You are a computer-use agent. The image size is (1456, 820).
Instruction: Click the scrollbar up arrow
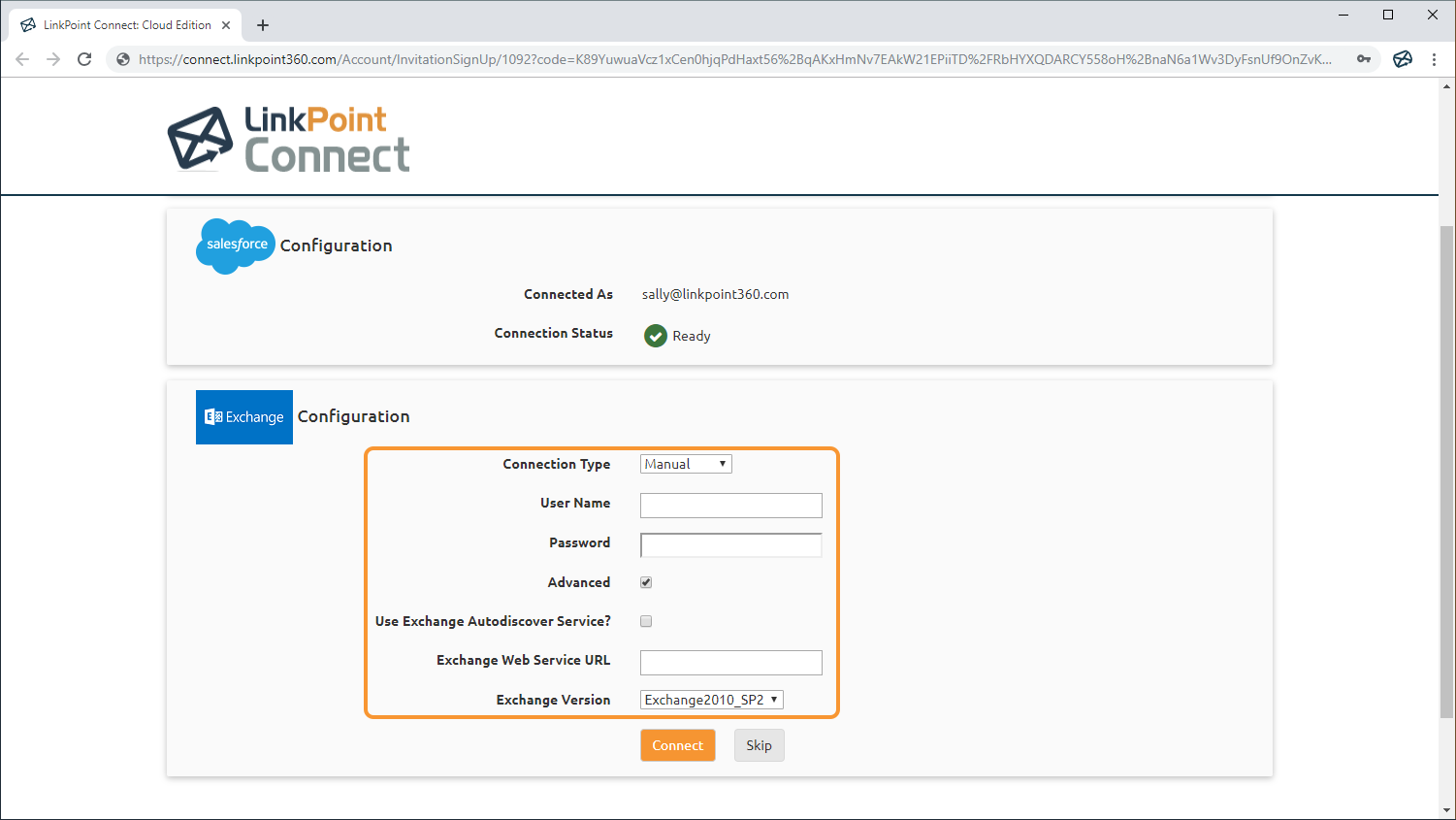coord(1447,86)
